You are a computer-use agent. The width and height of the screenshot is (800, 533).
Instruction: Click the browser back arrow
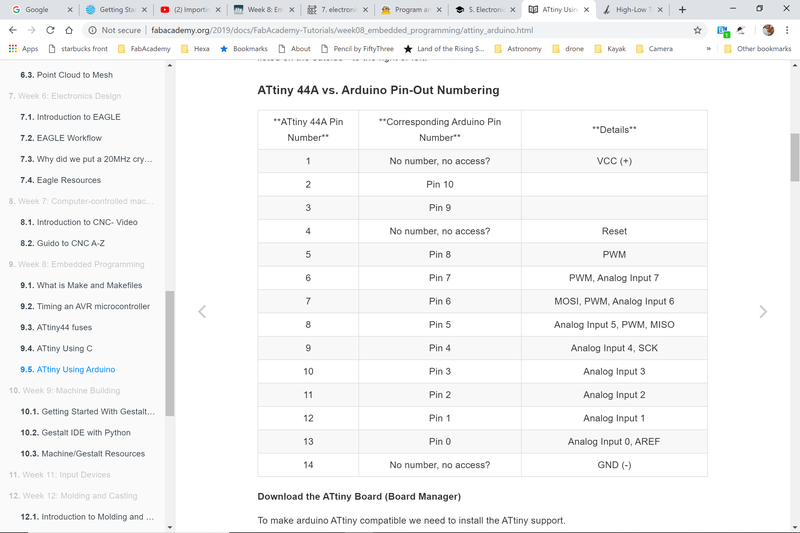[13, 30]
